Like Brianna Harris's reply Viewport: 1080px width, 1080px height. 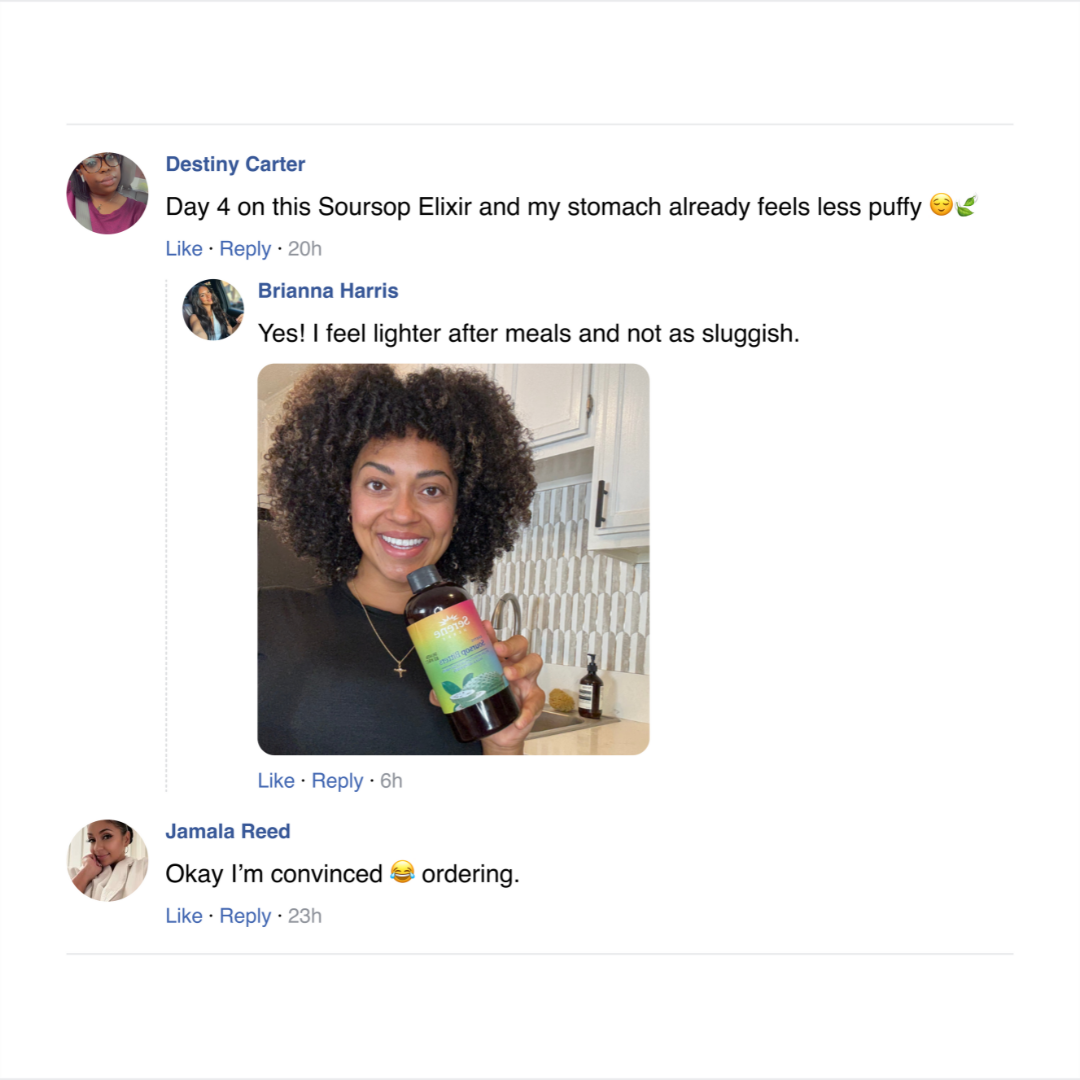(276, 781)
